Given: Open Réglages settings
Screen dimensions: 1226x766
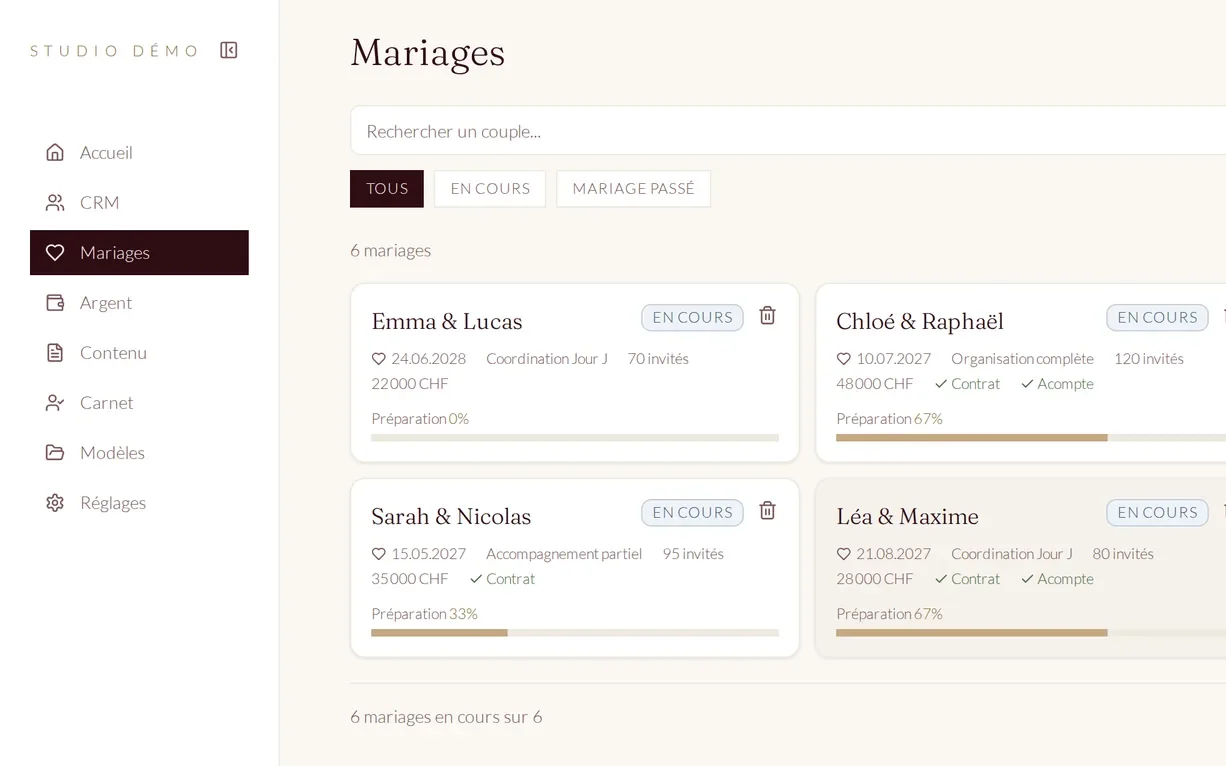Looking at the screenshot, I should pyautogui.click(x=139, y=502).
